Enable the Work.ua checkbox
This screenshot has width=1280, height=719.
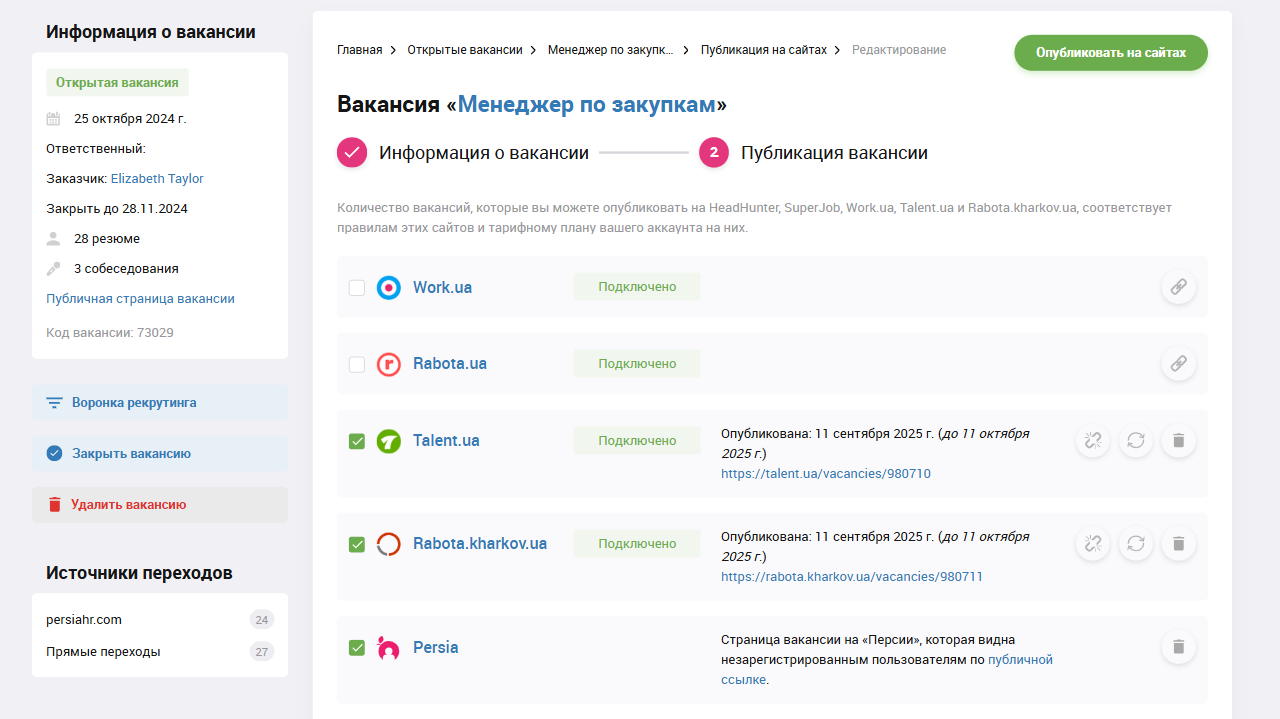click(357, 287)
